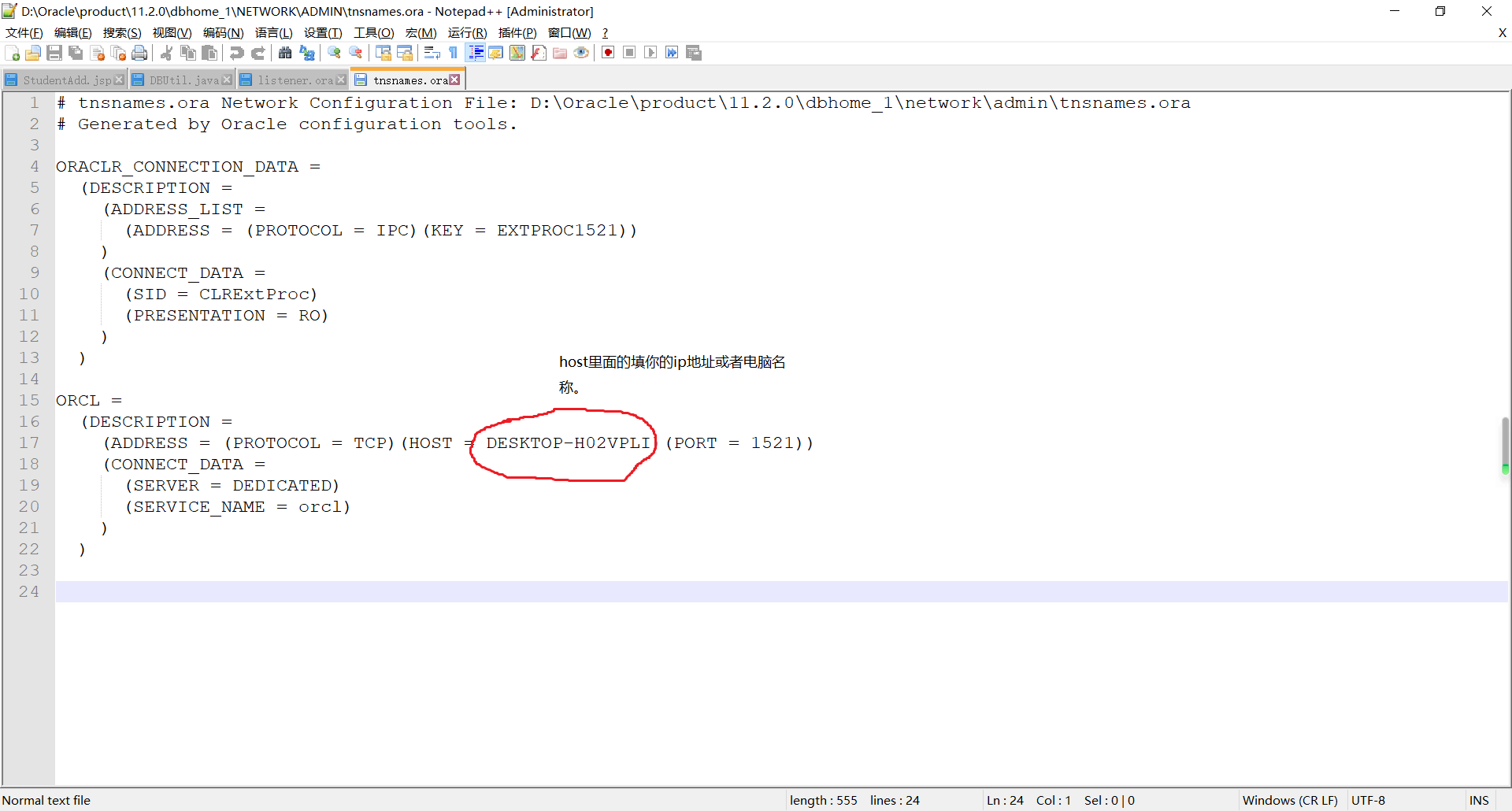This screenshot has height=811, width=1512.
Task: Click the Run macro multiple times icon
Action: coord(672,53)
